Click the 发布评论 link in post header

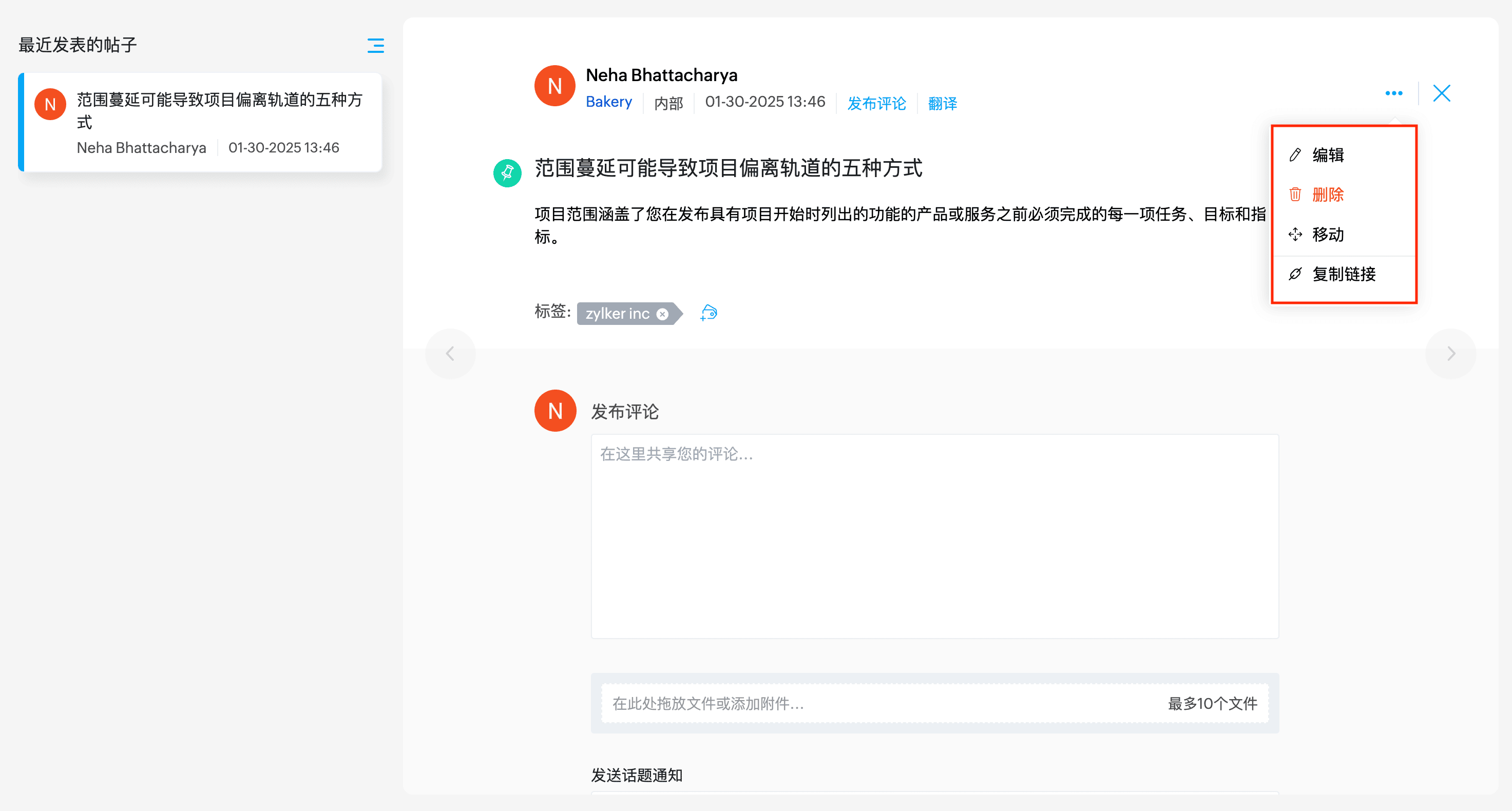point(876,103)
